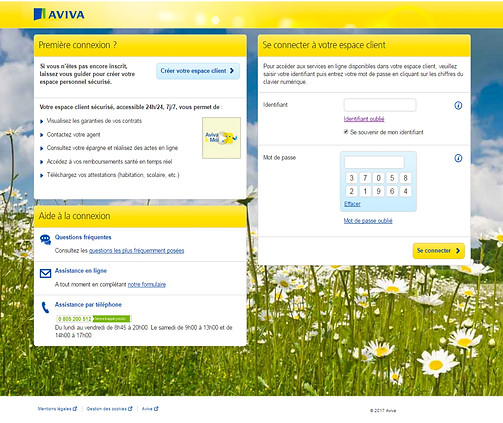The height and width of the screenshot is (423, 503).
Task: Click the Questions fréquentes chat bubble icon
Action: pyautogui.click(x=45, y=239)
